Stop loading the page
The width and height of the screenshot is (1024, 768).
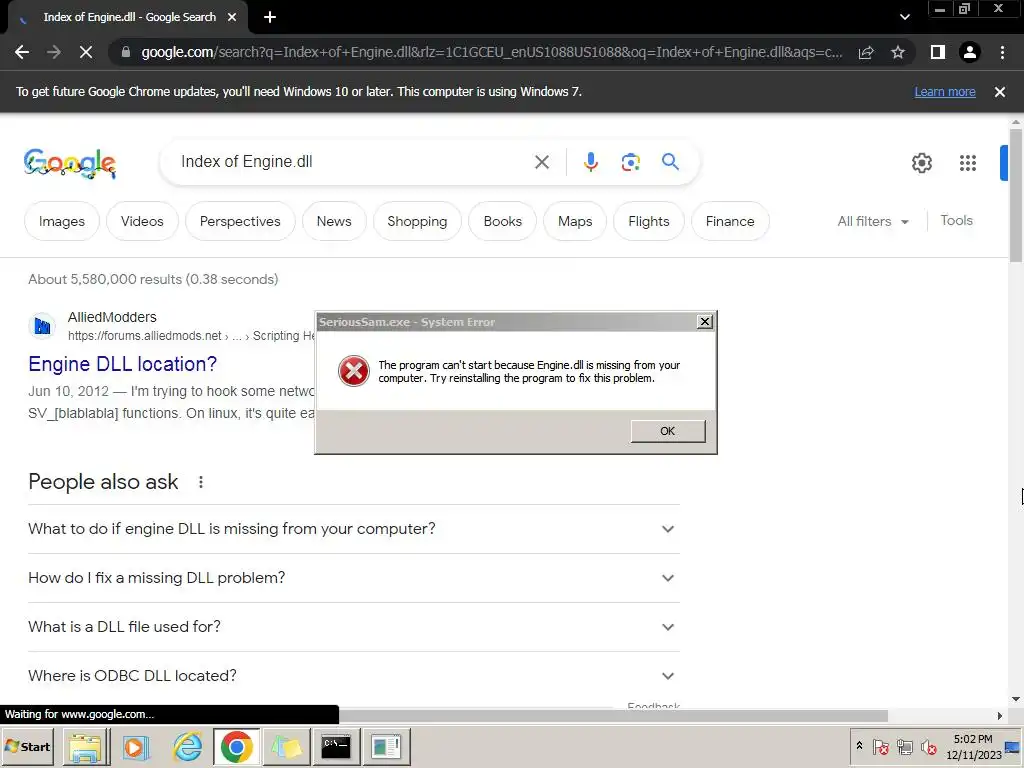coord(86,52)
